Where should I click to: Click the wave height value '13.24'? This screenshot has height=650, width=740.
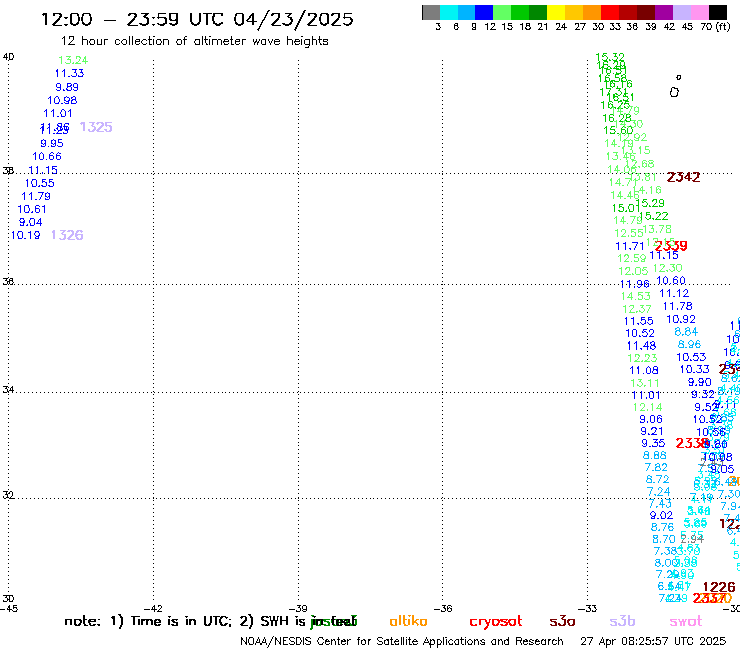coord(73,60)
